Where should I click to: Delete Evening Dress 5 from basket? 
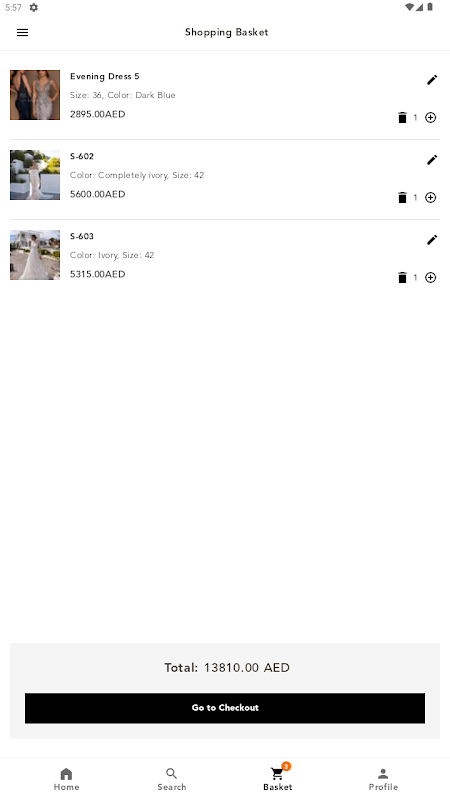tap(402, 117)
